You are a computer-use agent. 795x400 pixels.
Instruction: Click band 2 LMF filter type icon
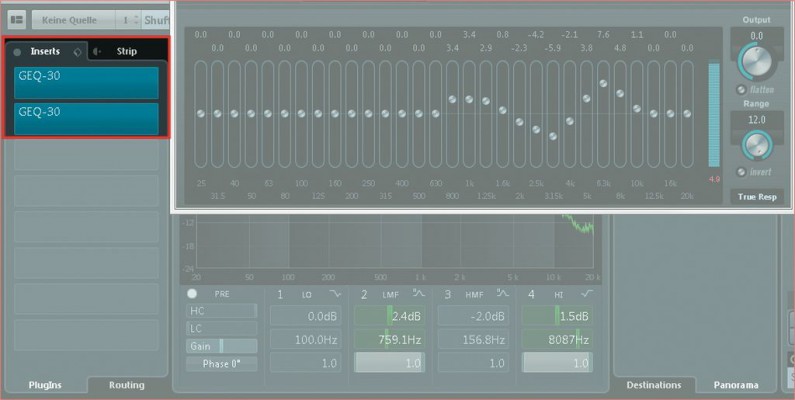pos(419,294)
